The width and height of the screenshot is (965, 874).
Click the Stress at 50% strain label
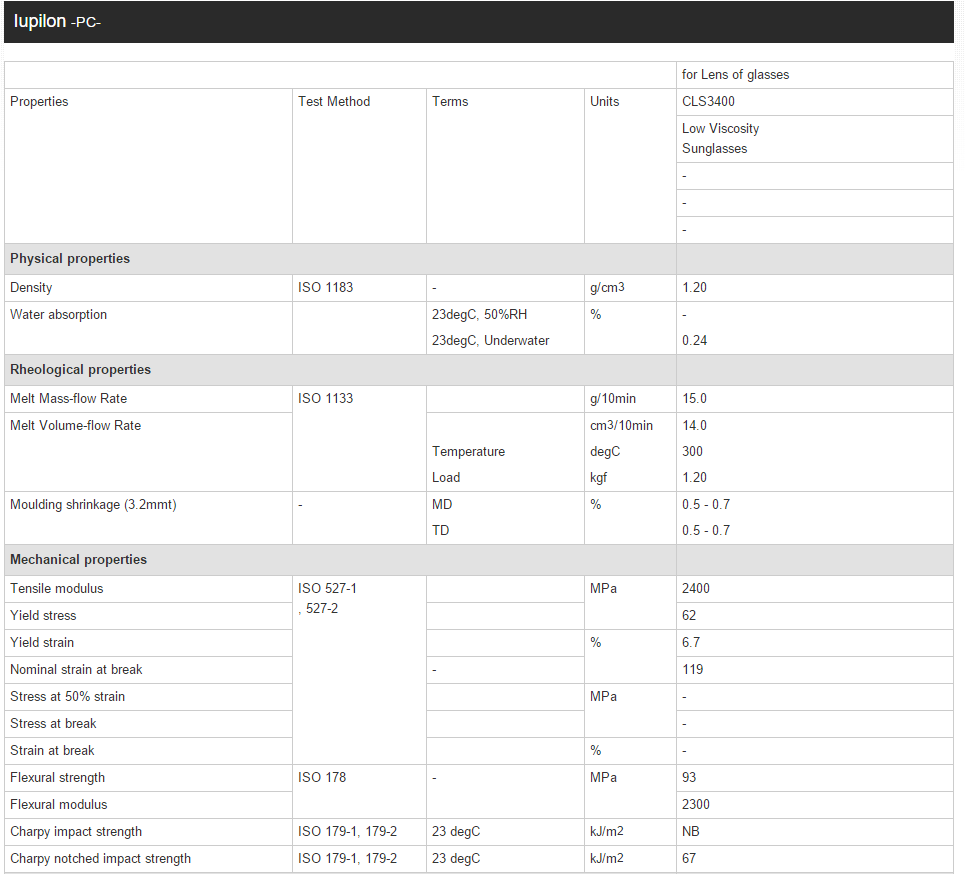(68, 697)
